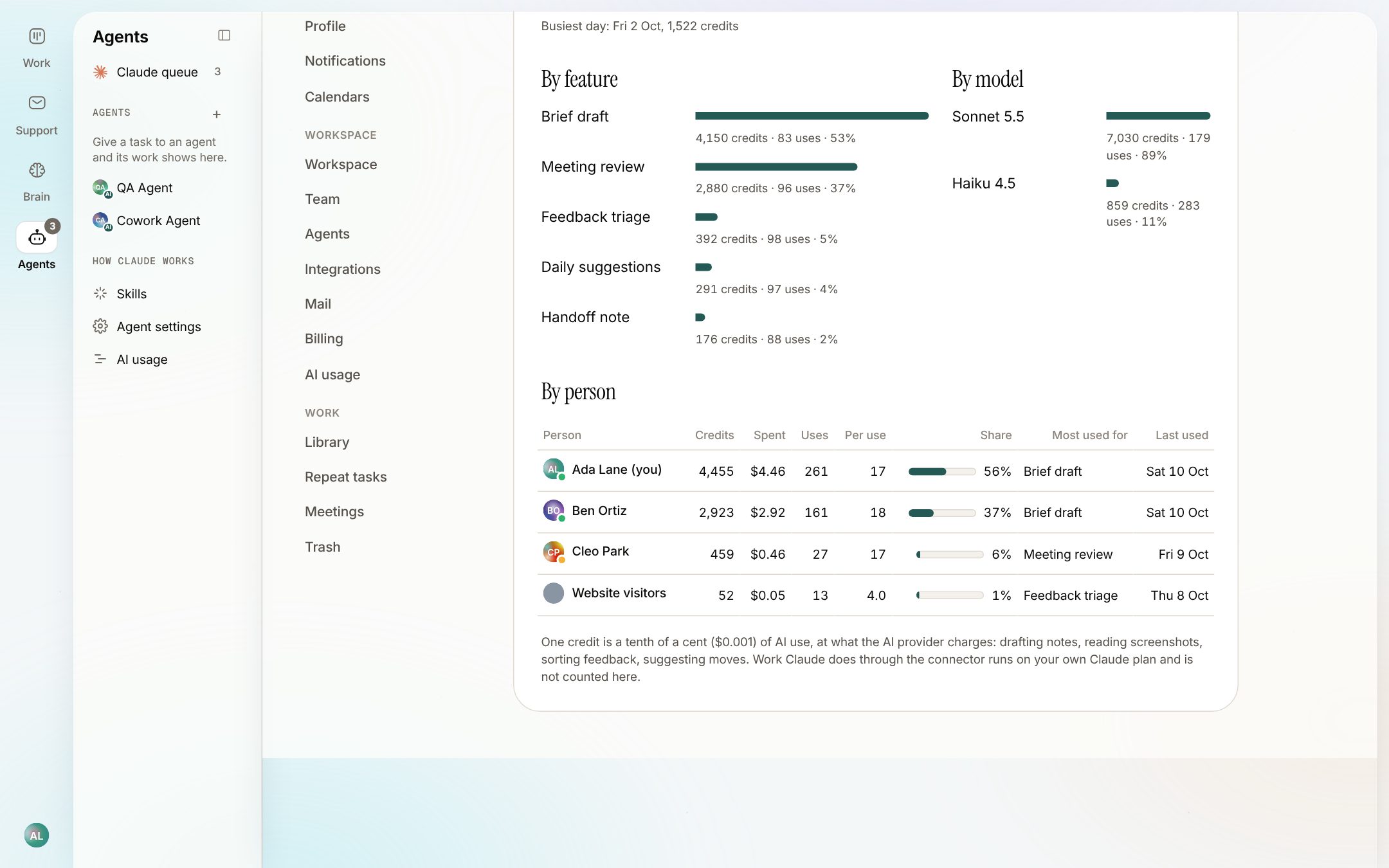
Task: Click Ben Ortiz's avatar in table
Action: click(554, 511)
